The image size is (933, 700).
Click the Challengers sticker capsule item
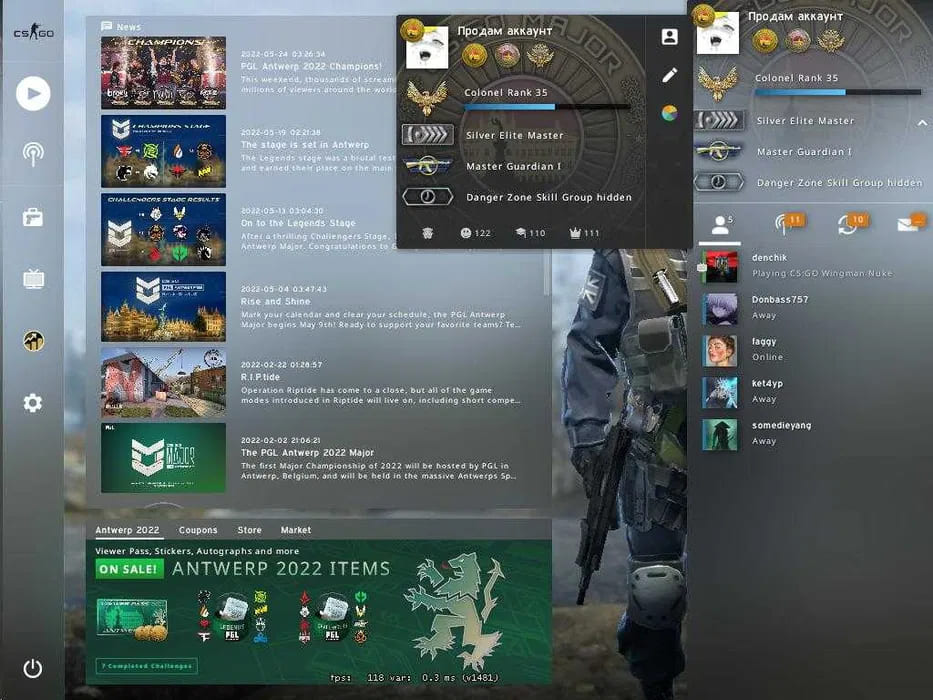(x=333, y=617)
